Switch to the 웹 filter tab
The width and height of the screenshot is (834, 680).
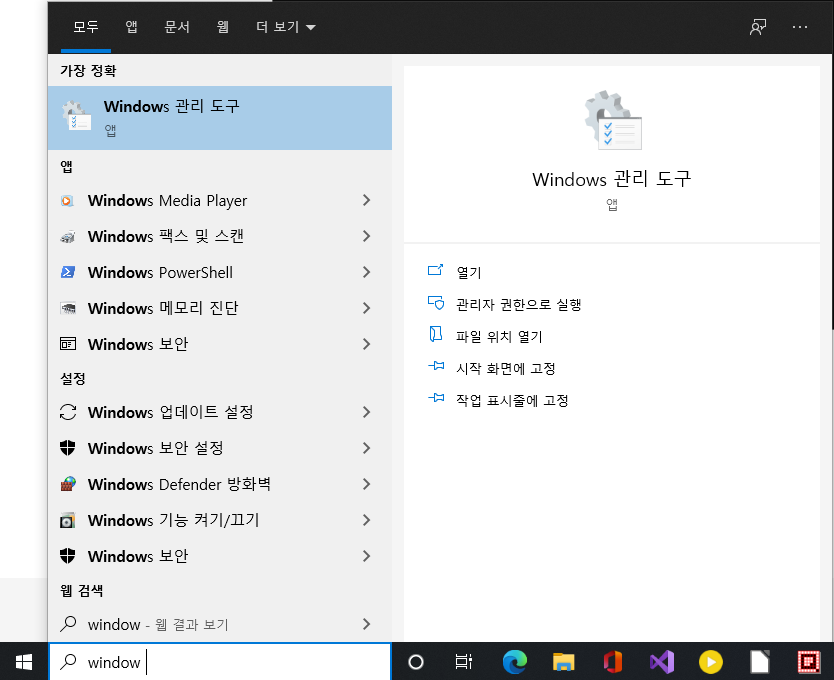click(x=223, y=27)
